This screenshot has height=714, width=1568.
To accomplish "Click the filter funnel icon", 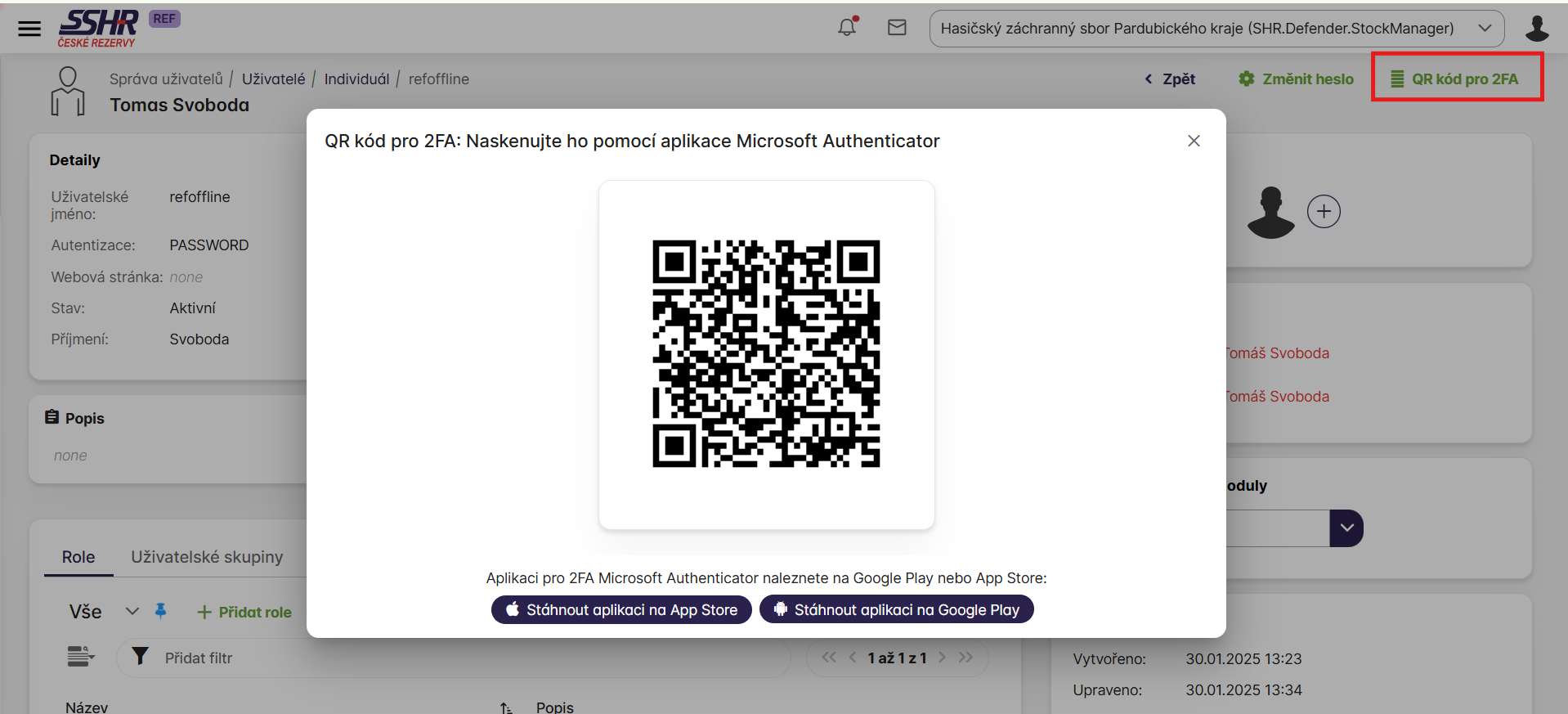I will [141, 657].
